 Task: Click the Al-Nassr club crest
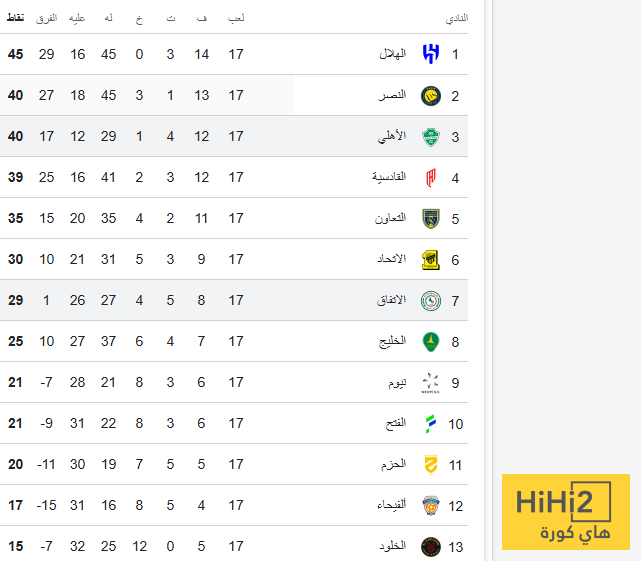pyautogui.click(x=430, y=95)
